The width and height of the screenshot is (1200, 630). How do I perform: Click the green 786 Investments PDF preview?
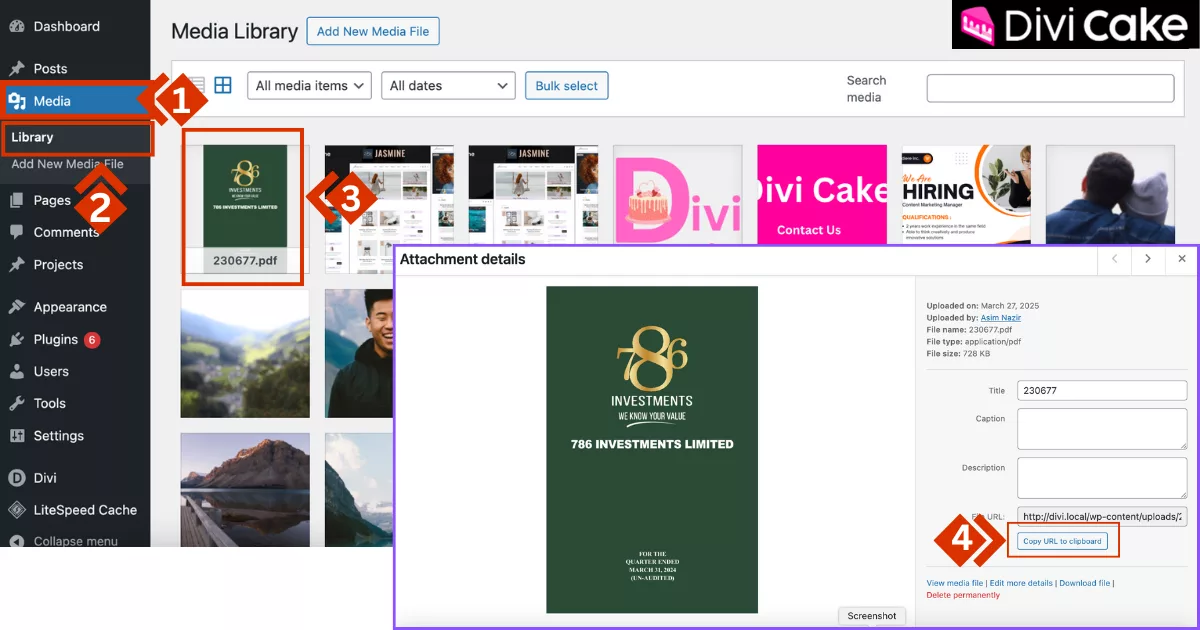[651, 449]
